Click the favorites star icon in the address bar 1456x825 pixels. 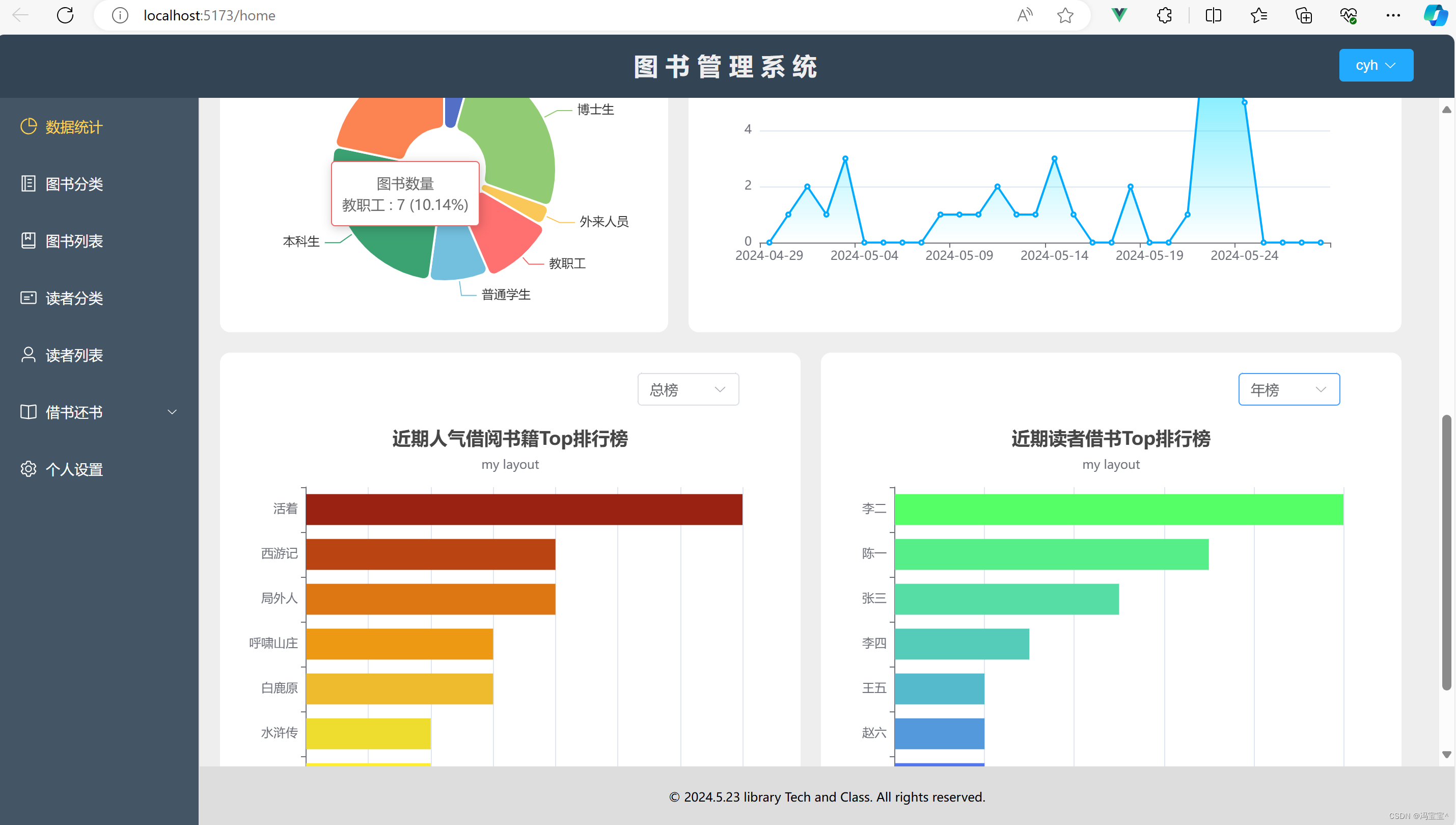click(1065, 15)
